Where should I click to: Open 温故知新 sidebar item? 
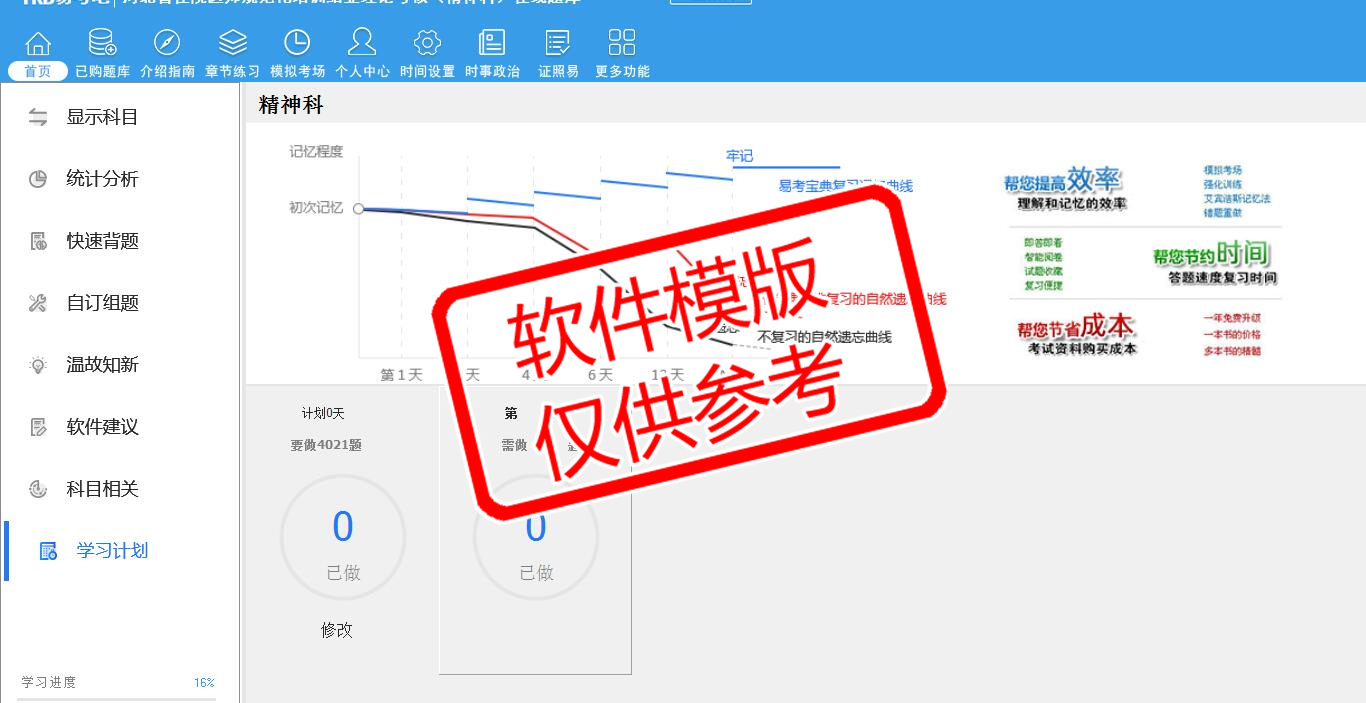[102, 365]
